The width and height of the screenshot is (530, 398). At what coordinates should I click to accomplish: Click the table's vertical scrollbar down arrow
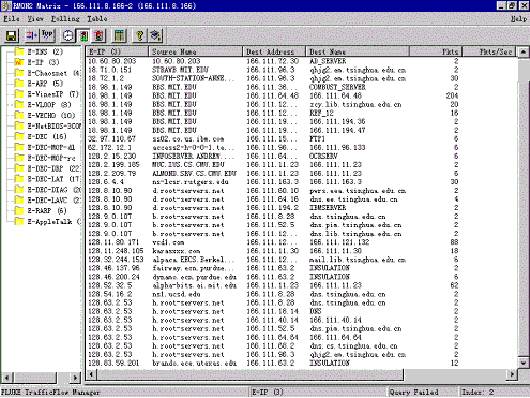[523, 362]
